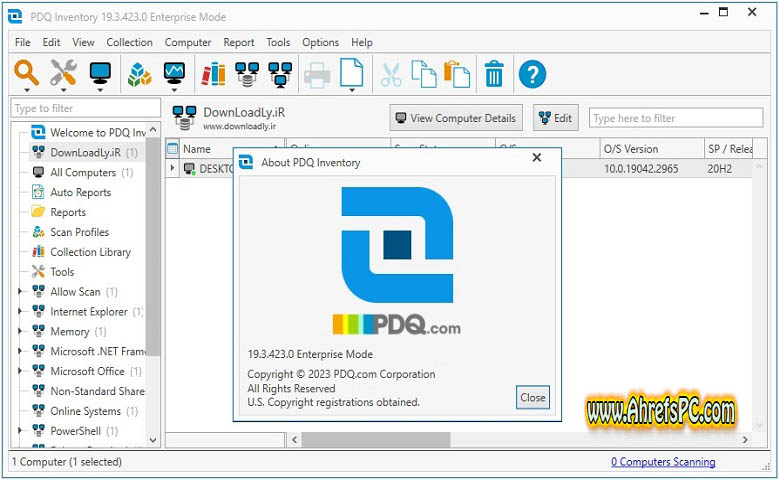Close About PDQ Inventory dialog with X
The image size is (780, 480).
[x=537, y=158]
